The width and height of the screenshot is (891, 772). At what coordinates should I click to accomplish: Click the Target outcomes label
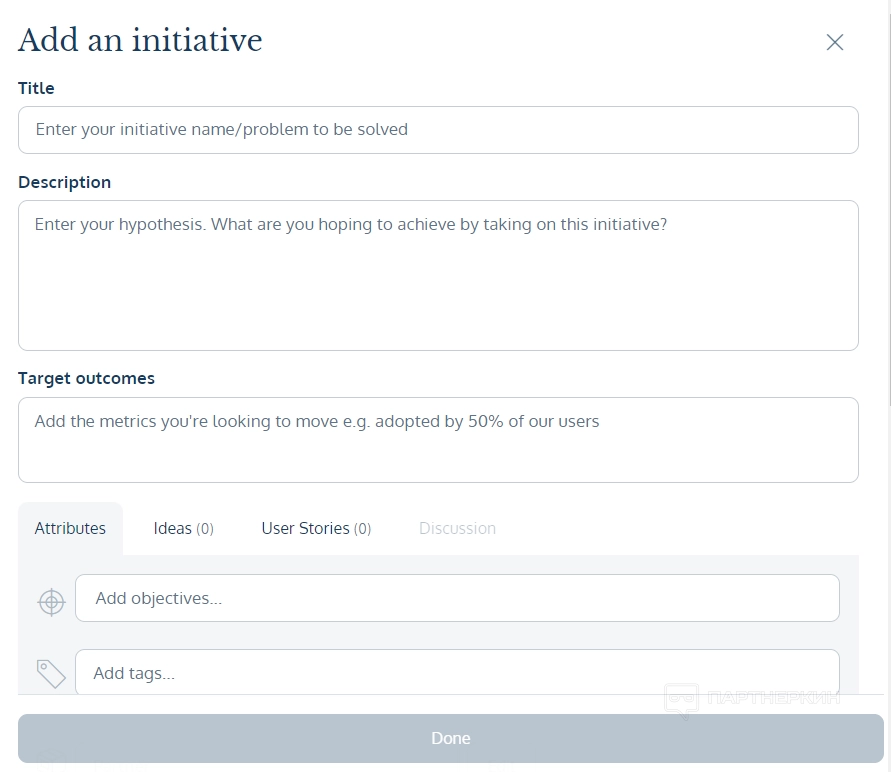click(x=86, y=378)
